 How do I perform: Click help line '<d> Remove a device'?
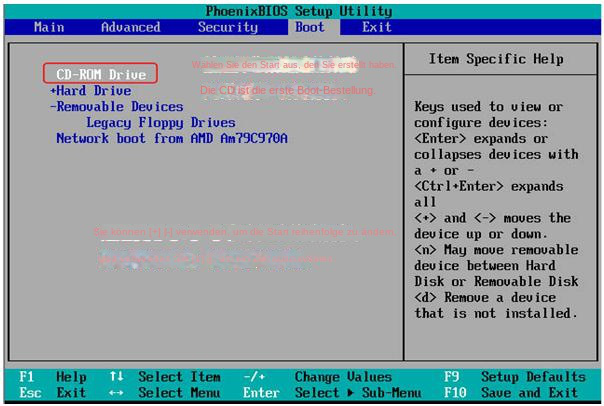pos(485,297)
